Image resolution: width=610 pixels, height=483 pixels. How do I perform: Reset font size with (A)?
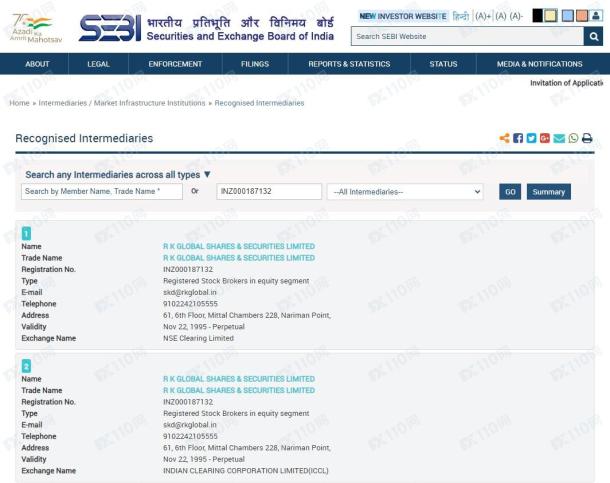click(x=501, y=16)
